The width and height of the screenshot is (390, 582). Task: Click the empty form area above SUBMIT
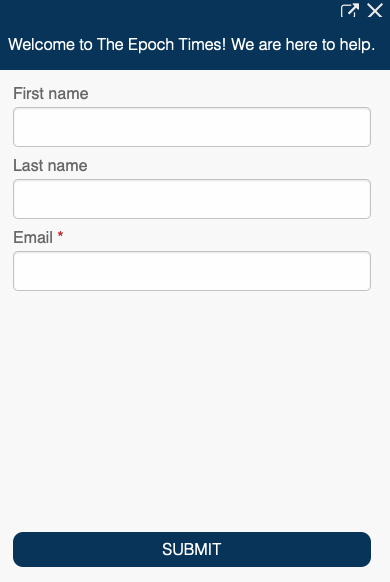click(192, 411)
